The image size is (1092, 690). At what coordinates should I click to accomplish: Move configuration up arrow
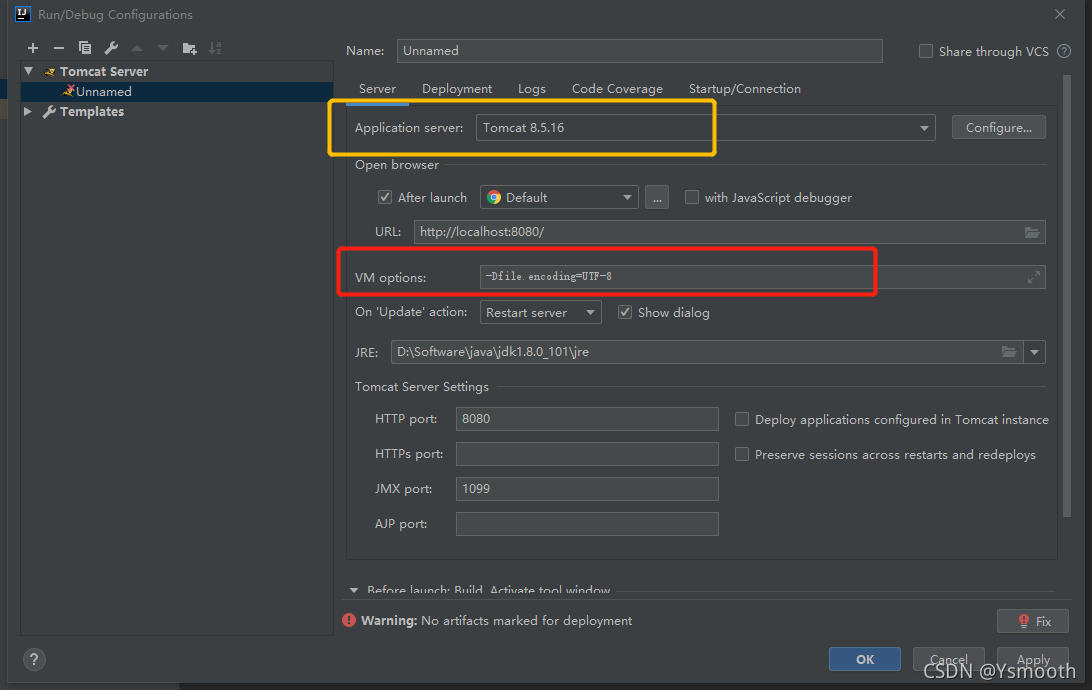(137, 48)
